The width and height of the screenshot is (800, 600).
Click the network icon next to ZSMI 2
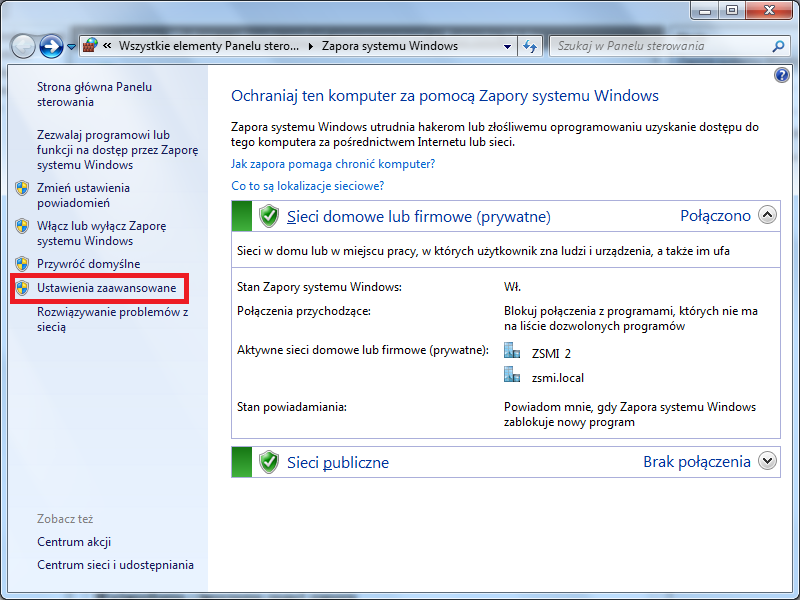pos(512,351)
